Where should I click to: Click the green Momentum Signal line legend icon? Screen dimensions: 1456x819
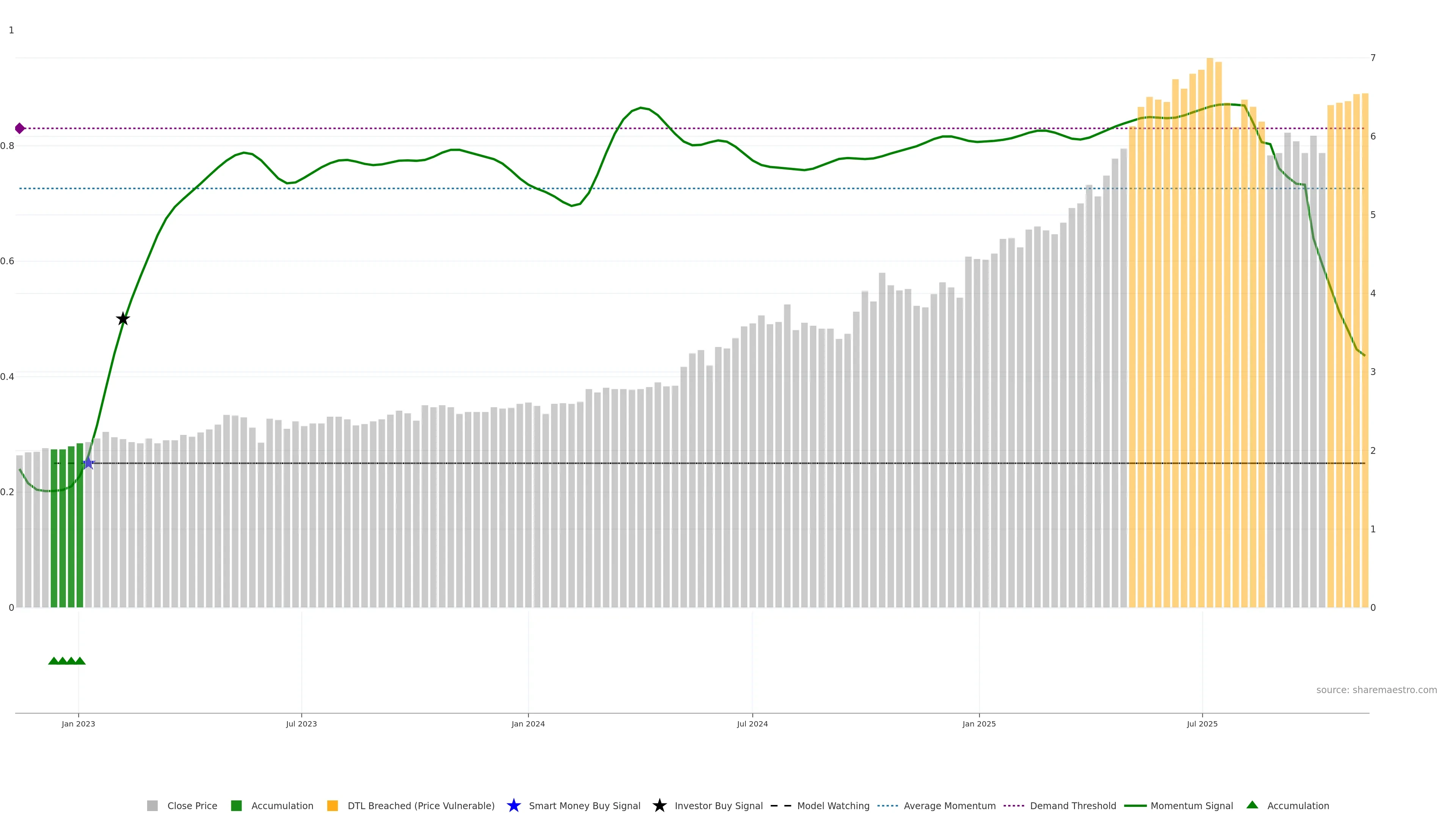pos(1135,805)
